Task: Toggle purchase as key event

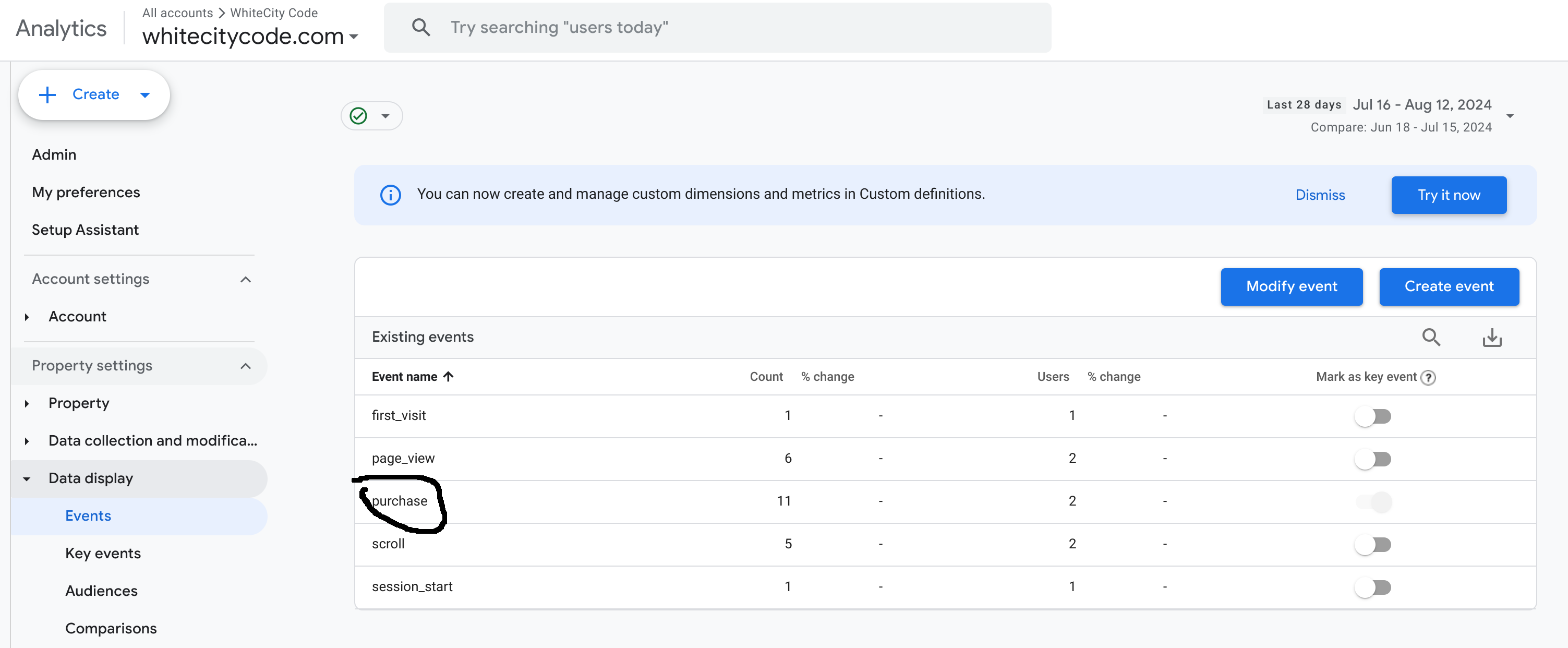Action: click(x=1374, y=502)
